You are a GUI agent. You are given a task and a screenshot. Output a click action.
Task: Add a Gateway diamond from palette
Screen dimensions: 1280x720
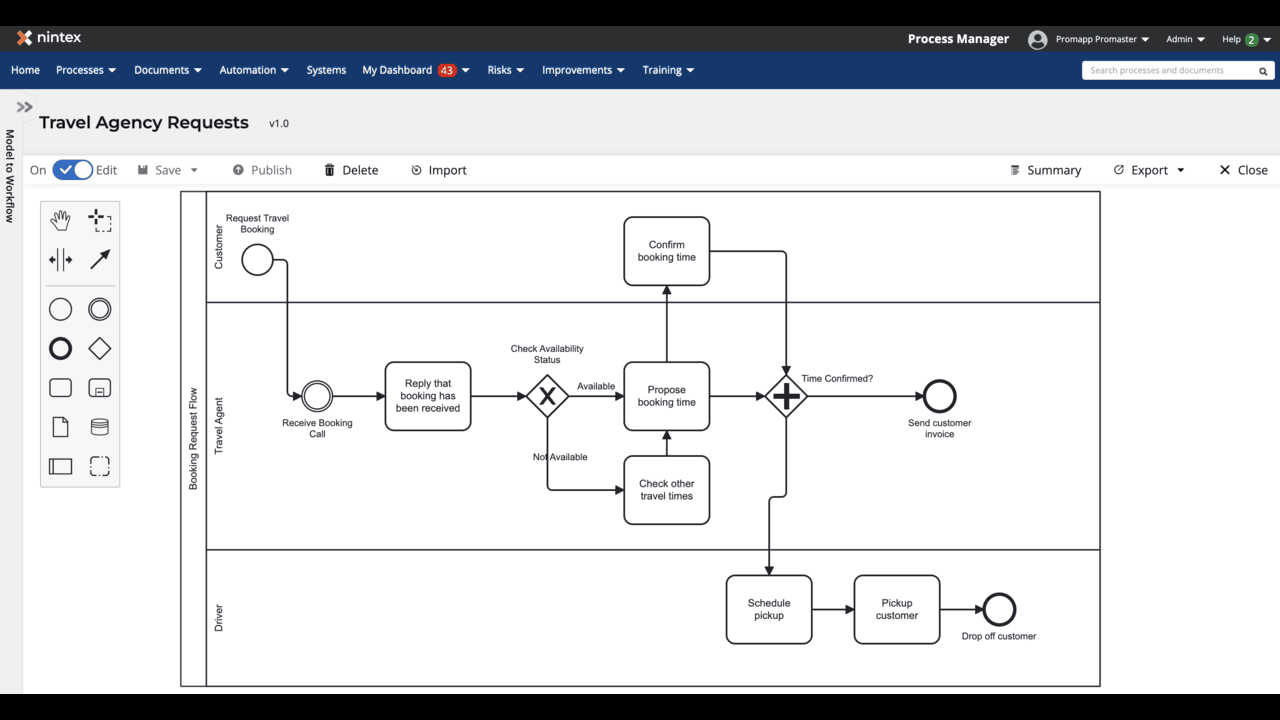coord(100,349)
